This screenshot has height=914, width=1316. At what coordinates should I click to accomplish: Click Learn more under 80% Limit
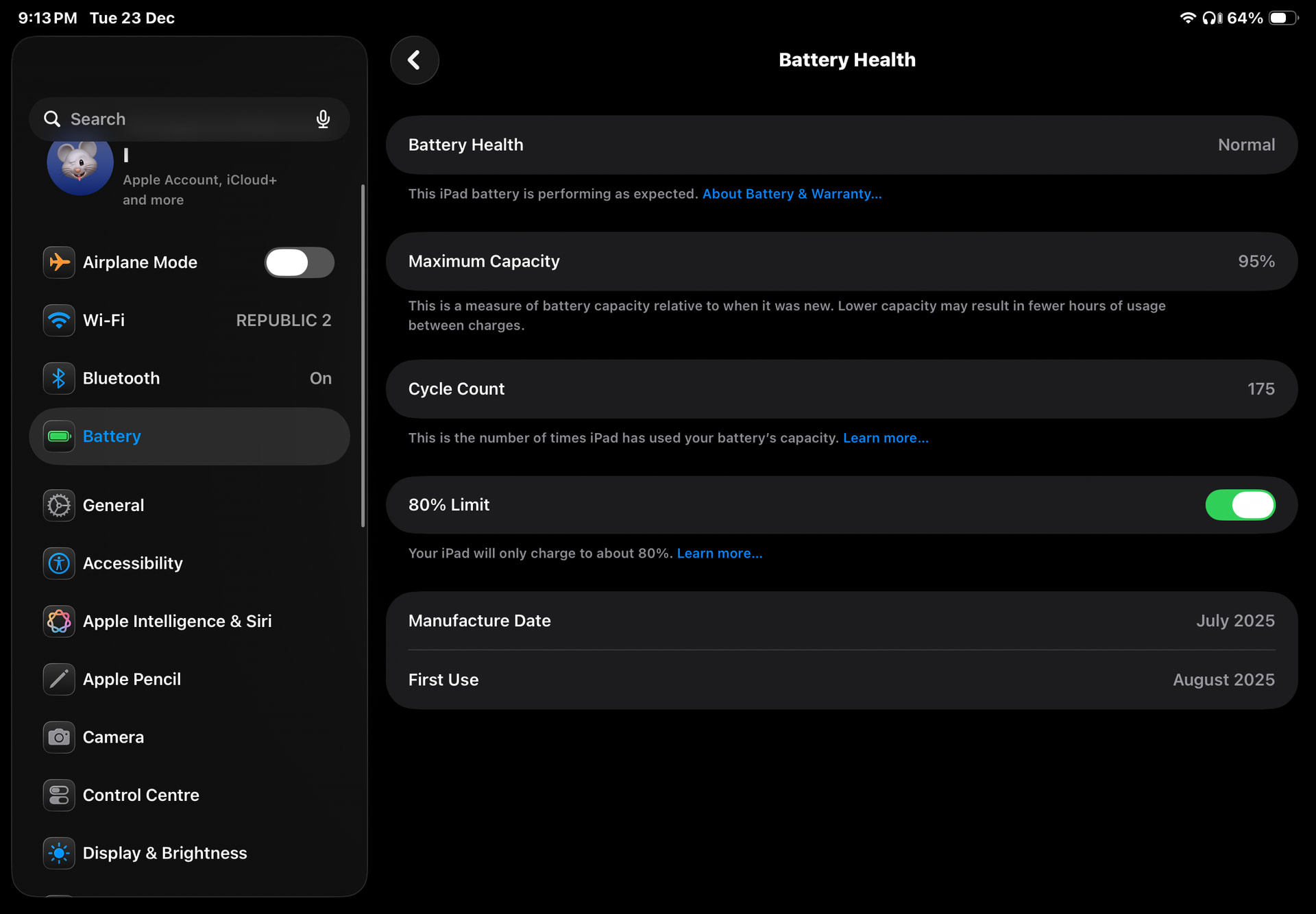tap(719, 554)
